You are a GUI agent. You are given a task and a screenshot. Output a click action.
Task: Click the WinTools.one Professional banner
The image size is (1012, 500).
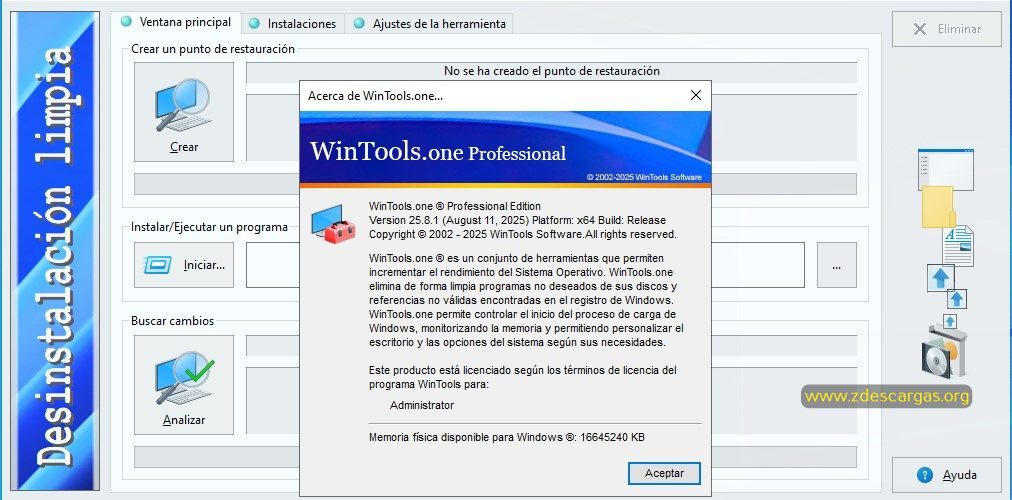pos(505,149)
